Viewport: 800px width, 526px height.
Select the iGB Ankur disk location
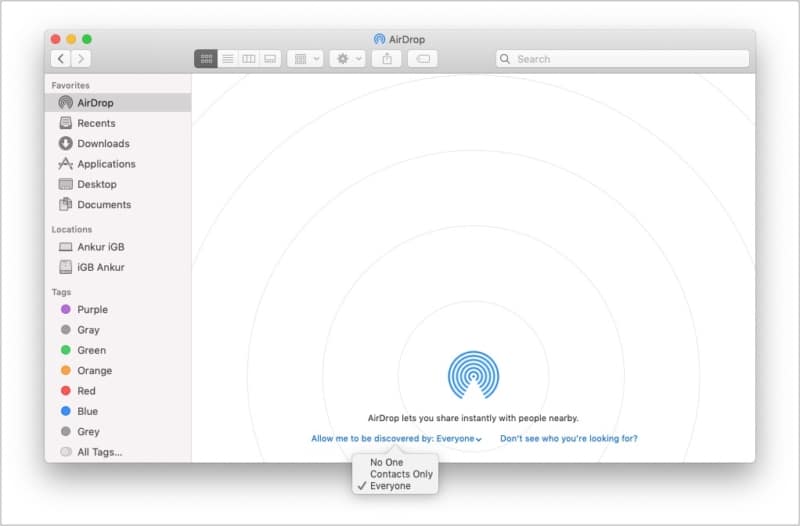[x=100, y=268]
